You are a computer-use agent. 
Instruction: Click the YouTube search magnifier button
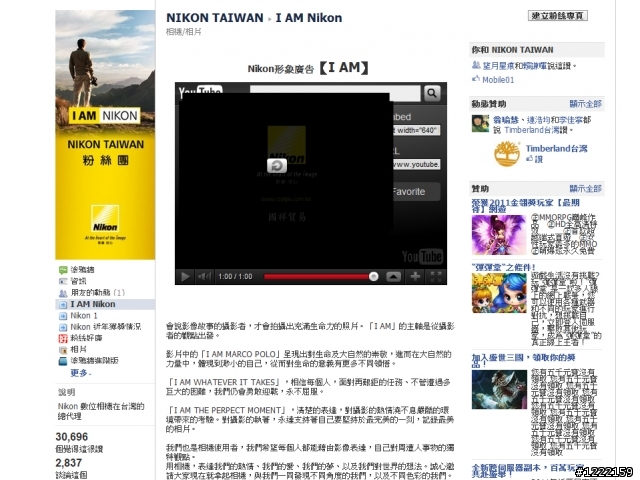[431, 93]
